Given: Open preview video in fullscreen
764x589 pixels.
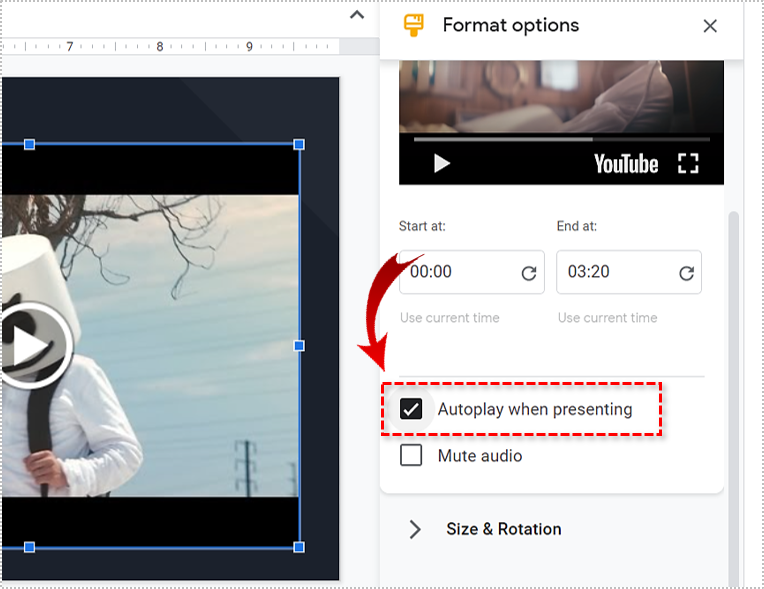Looking at the screenshot, I should 688,163.
